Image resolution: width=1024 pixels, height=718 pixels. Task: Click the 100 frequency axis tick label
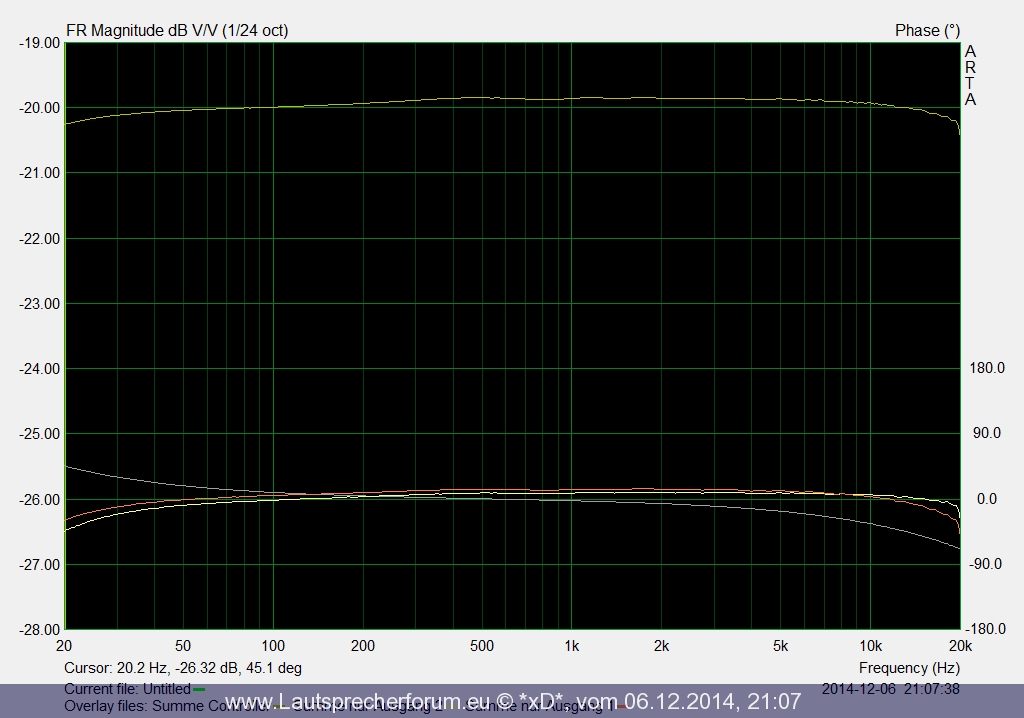273,646
